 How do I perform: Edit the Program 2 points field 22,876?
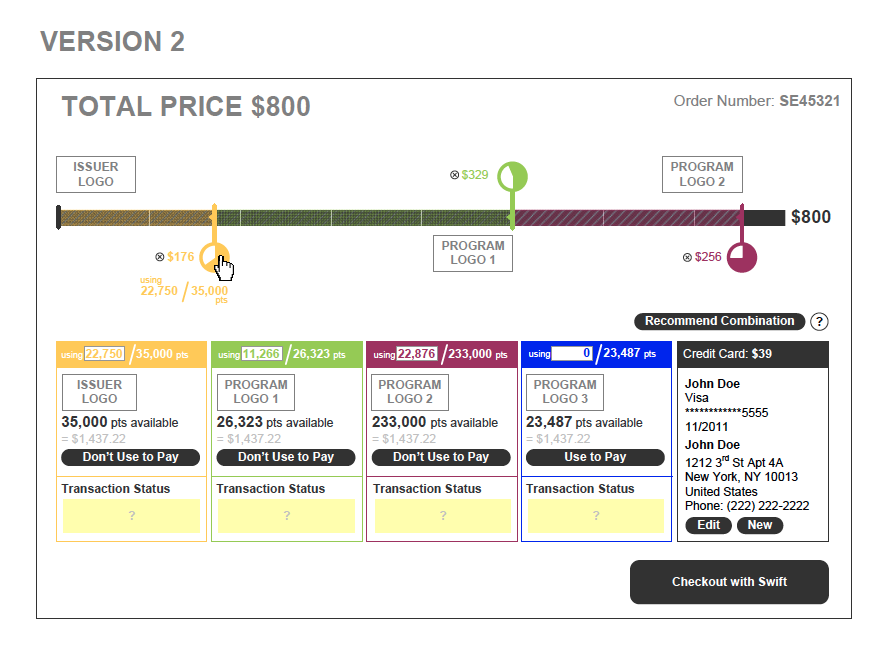click(417, 354)
